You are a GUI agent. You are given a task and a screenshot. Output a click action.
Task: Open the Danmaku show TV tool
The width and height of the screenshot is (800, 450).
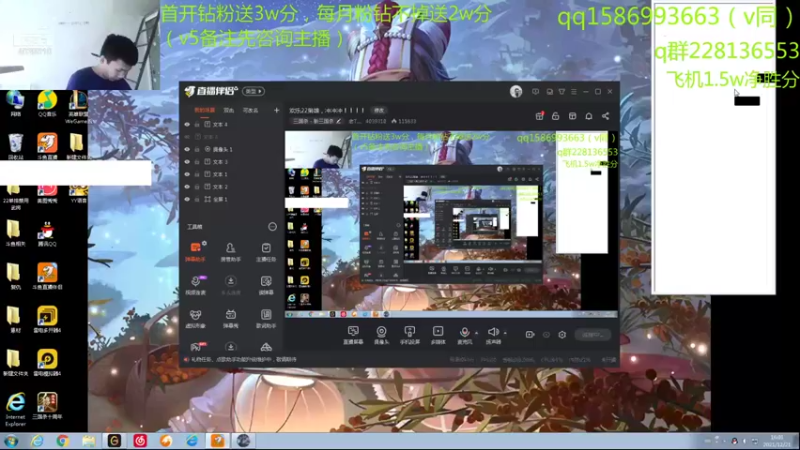231,318
